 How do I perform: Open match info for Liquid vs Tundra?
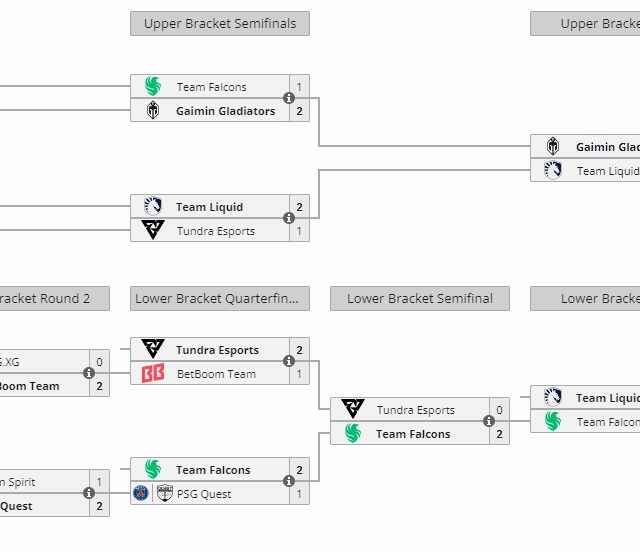pyautogui.click(x=289, y=218)
